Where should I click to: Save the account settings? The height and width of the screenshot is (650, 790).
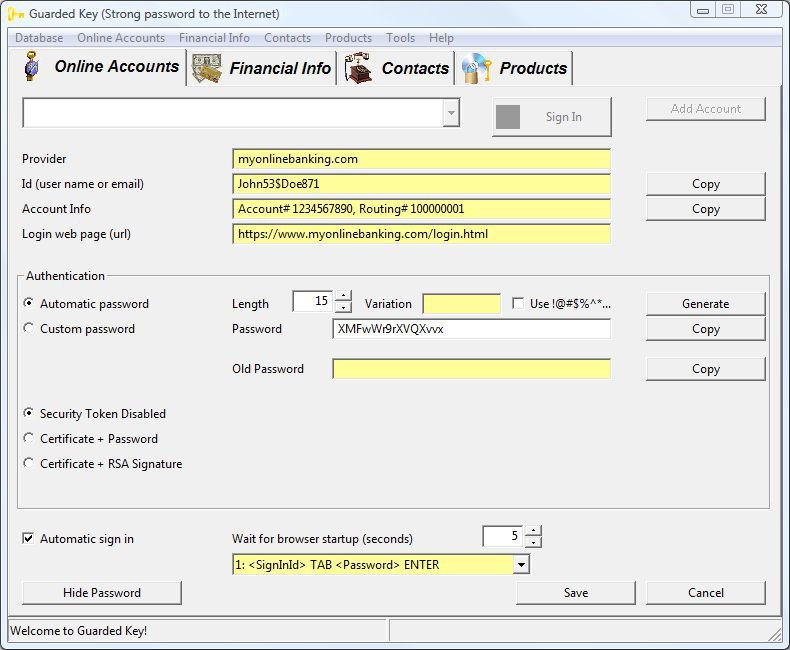tap(576, 593)
